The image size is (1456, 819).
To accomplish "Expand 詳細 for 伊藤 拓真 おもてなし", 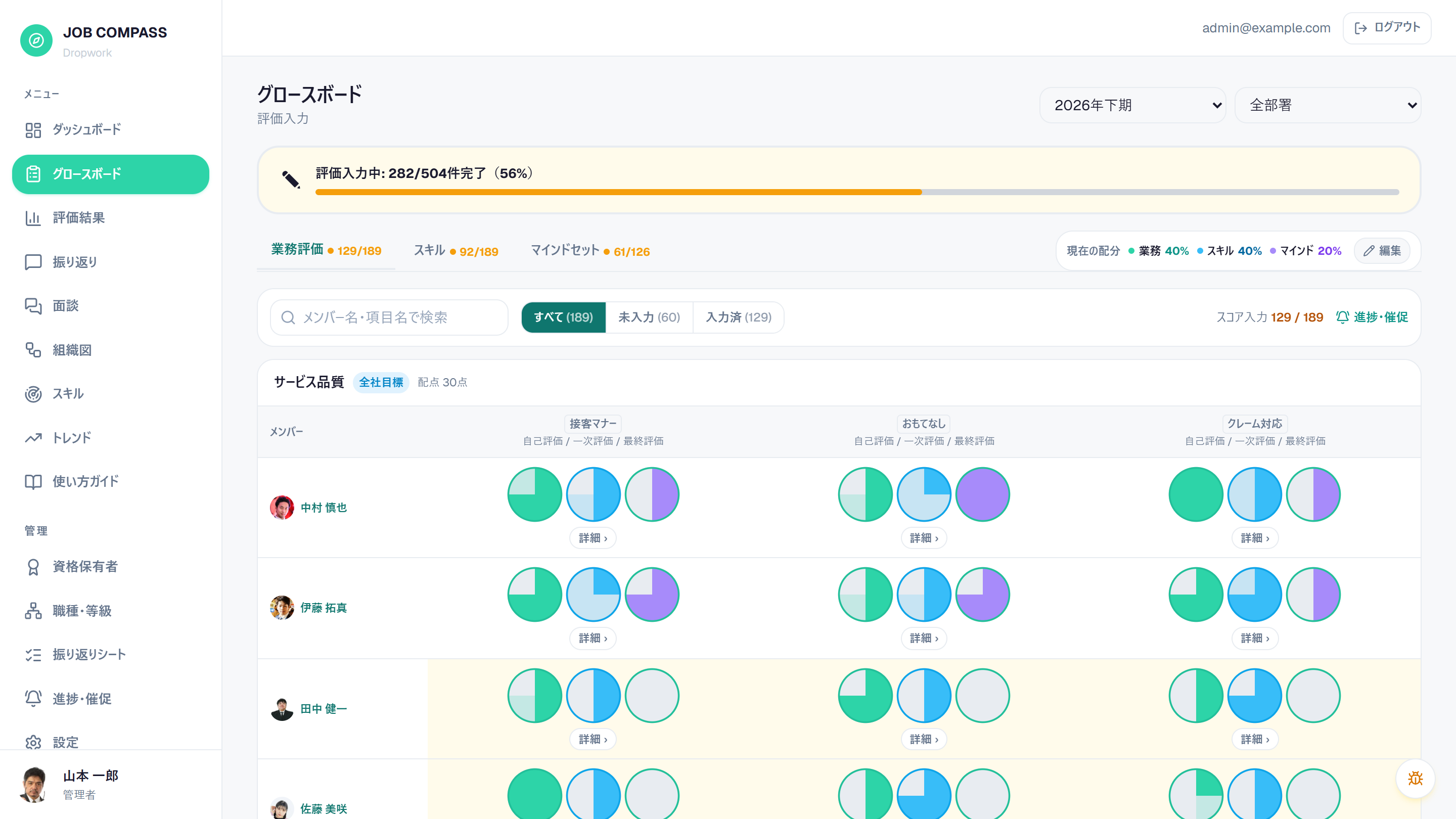I will (924, 639).
